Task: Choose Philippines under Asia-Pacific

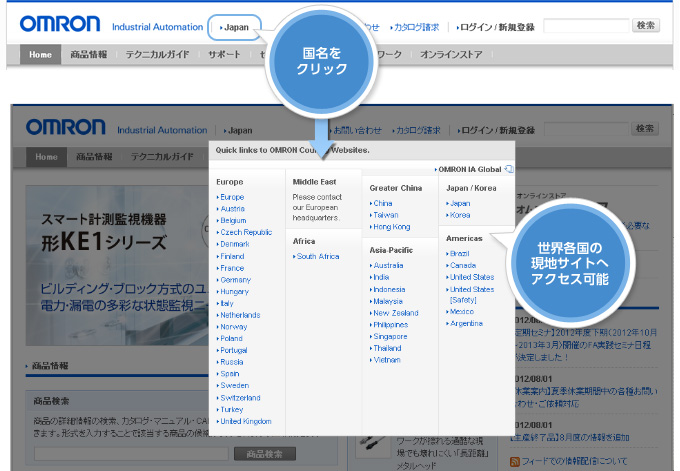Action: coord(389,324)
